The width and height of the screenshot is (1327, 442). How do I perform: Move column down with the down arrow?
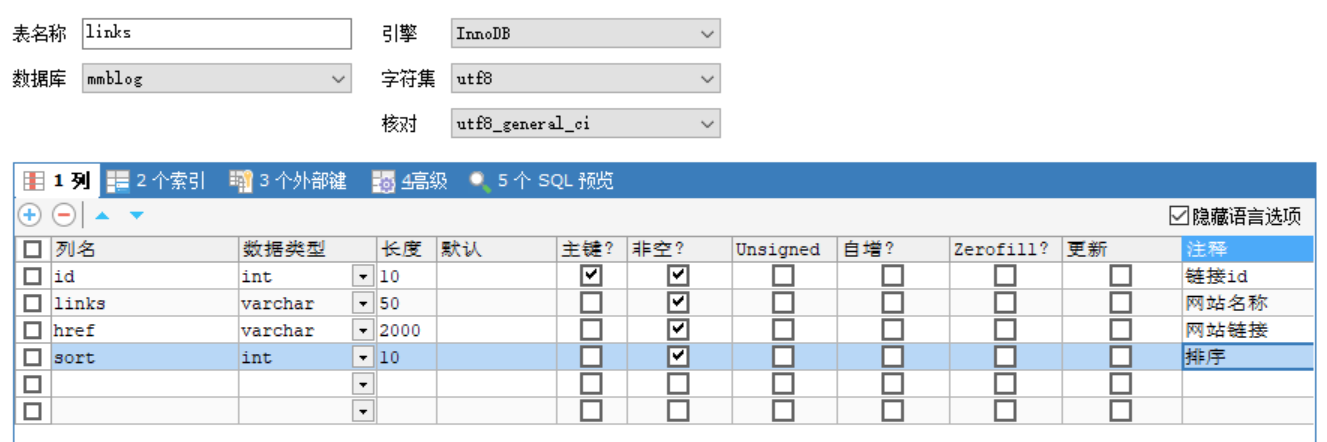[137, 215]
